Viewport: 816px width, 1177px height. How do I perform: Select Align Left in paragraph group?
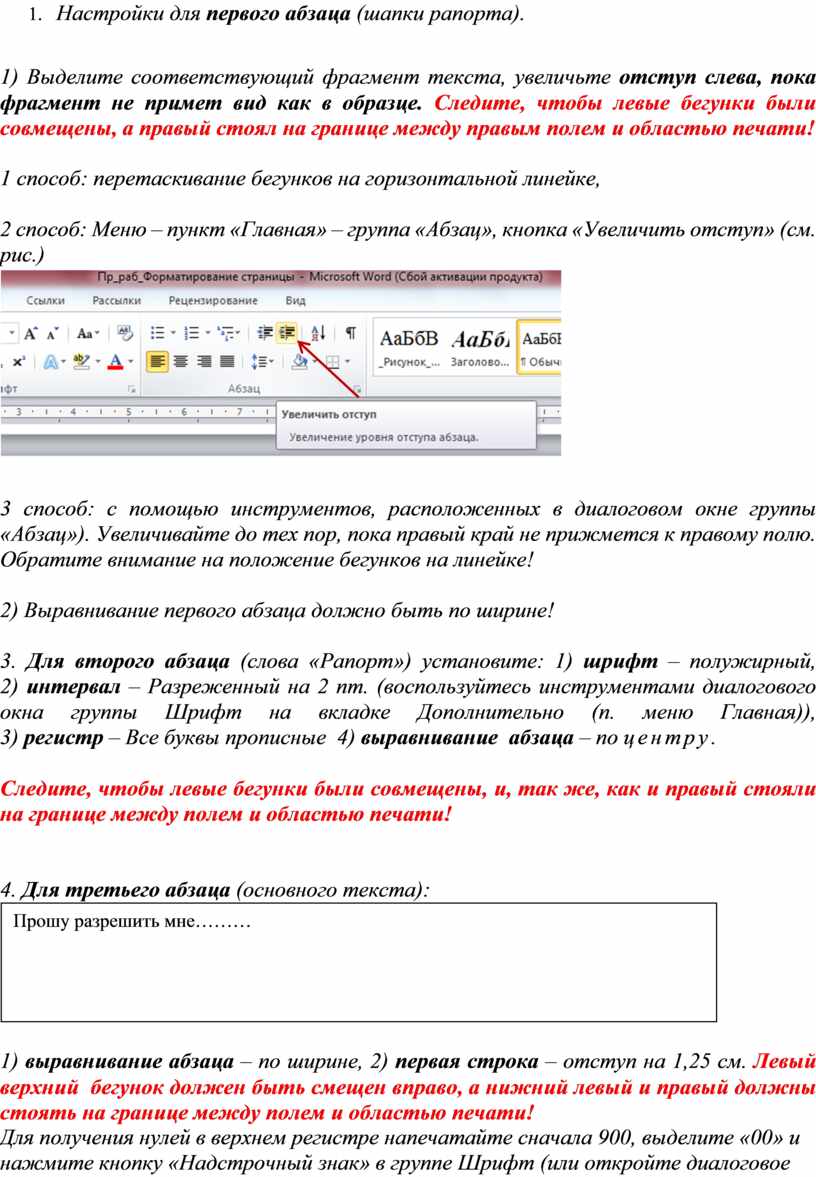pyautogui.click(x=157, y=361)
